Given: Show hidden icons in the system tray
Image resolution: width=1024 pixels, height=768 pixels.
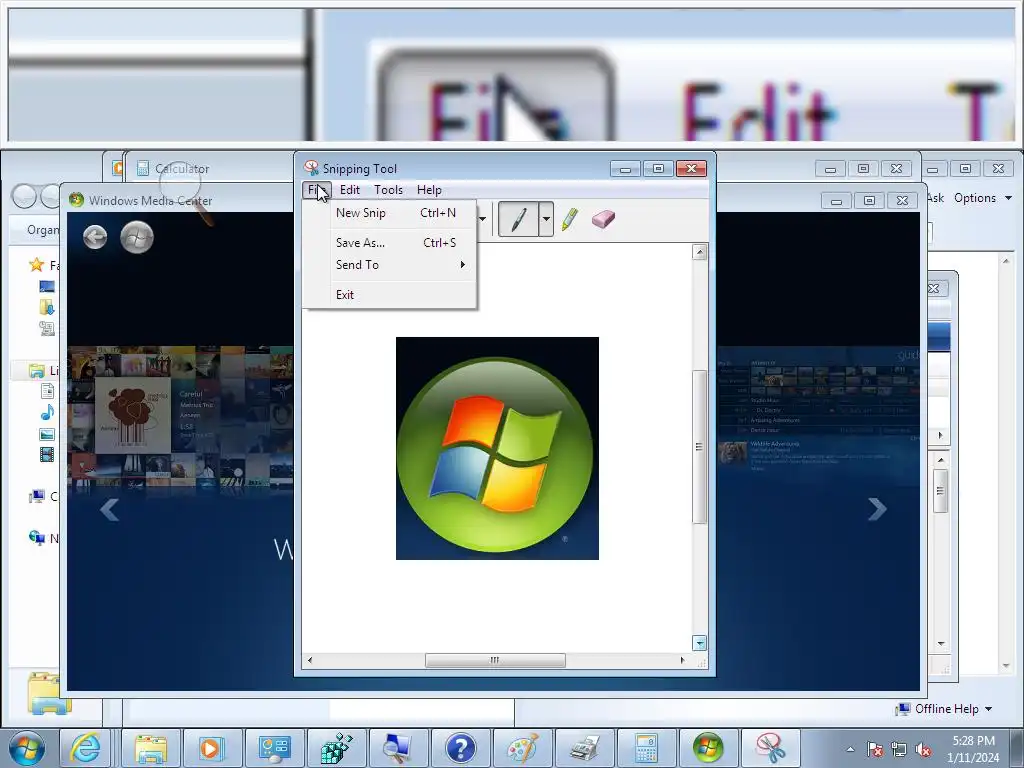Looking at the screenshot, I should (850, 749).
